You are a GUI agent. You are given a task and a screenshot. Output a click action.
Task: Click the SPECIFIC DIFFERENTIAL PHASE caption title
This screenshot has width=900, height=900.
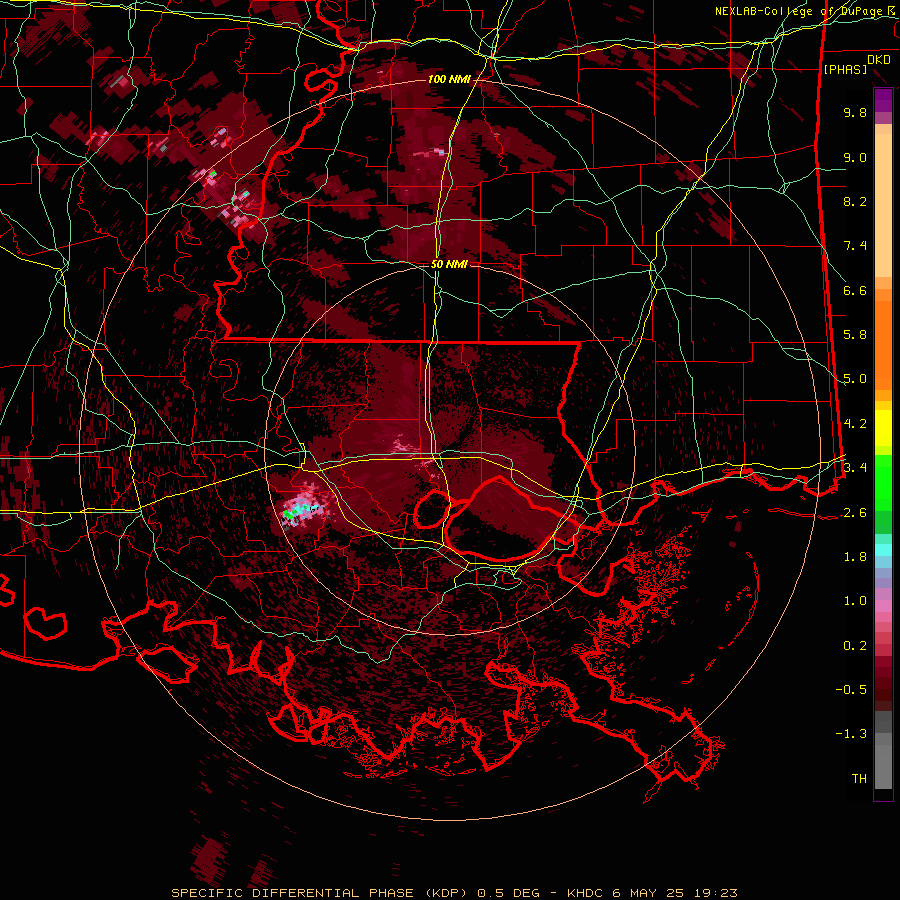coord(293,893)
